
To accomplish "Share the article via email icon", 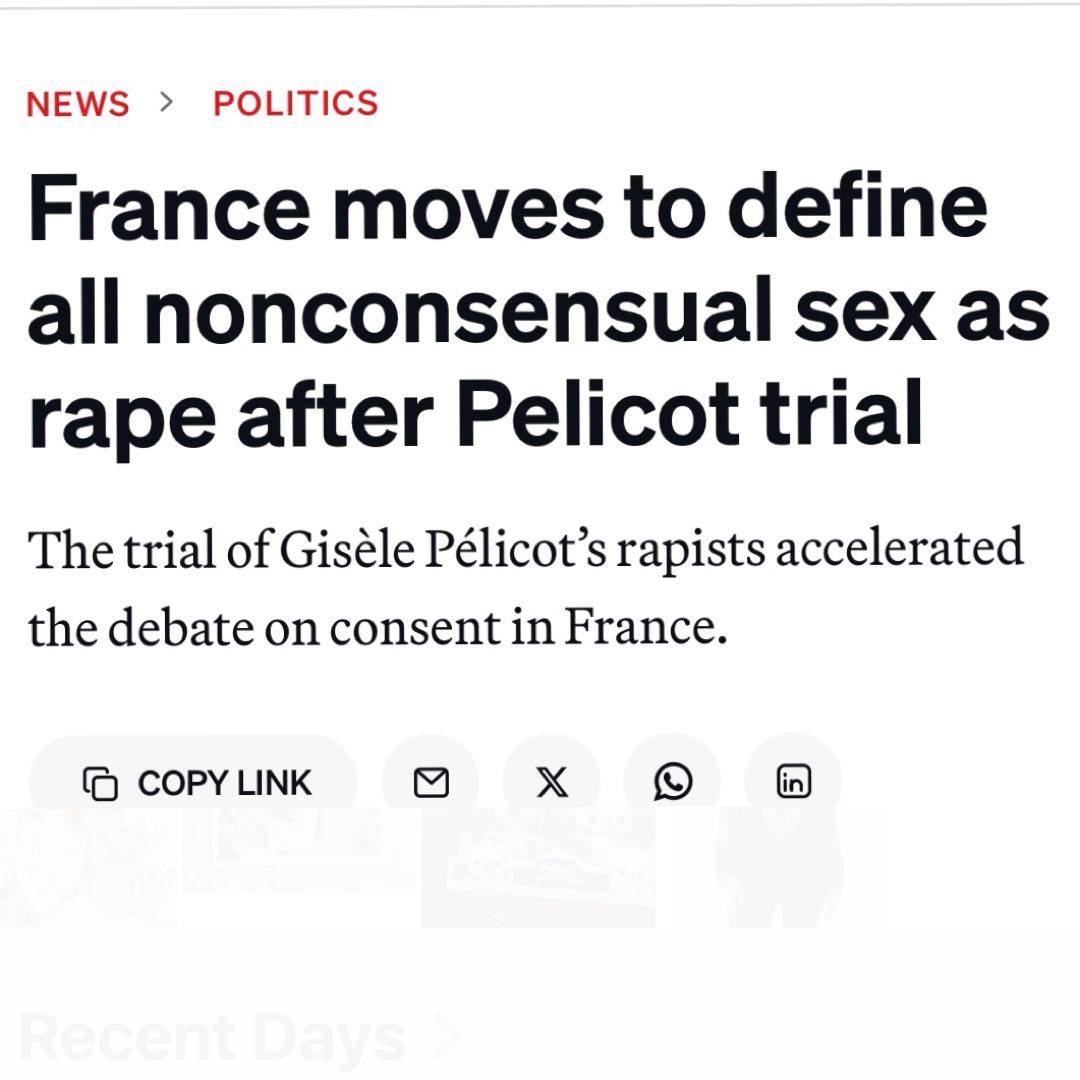I will [431, 783].
